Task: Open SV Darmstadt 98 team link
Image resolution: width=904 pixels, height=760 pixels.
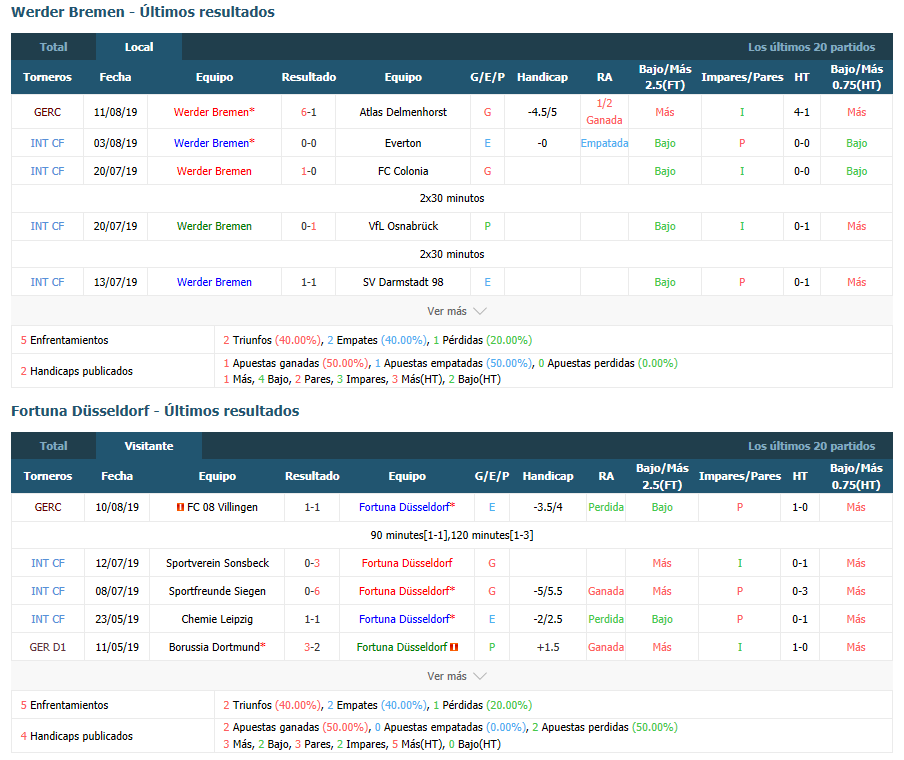Action: 403,282
